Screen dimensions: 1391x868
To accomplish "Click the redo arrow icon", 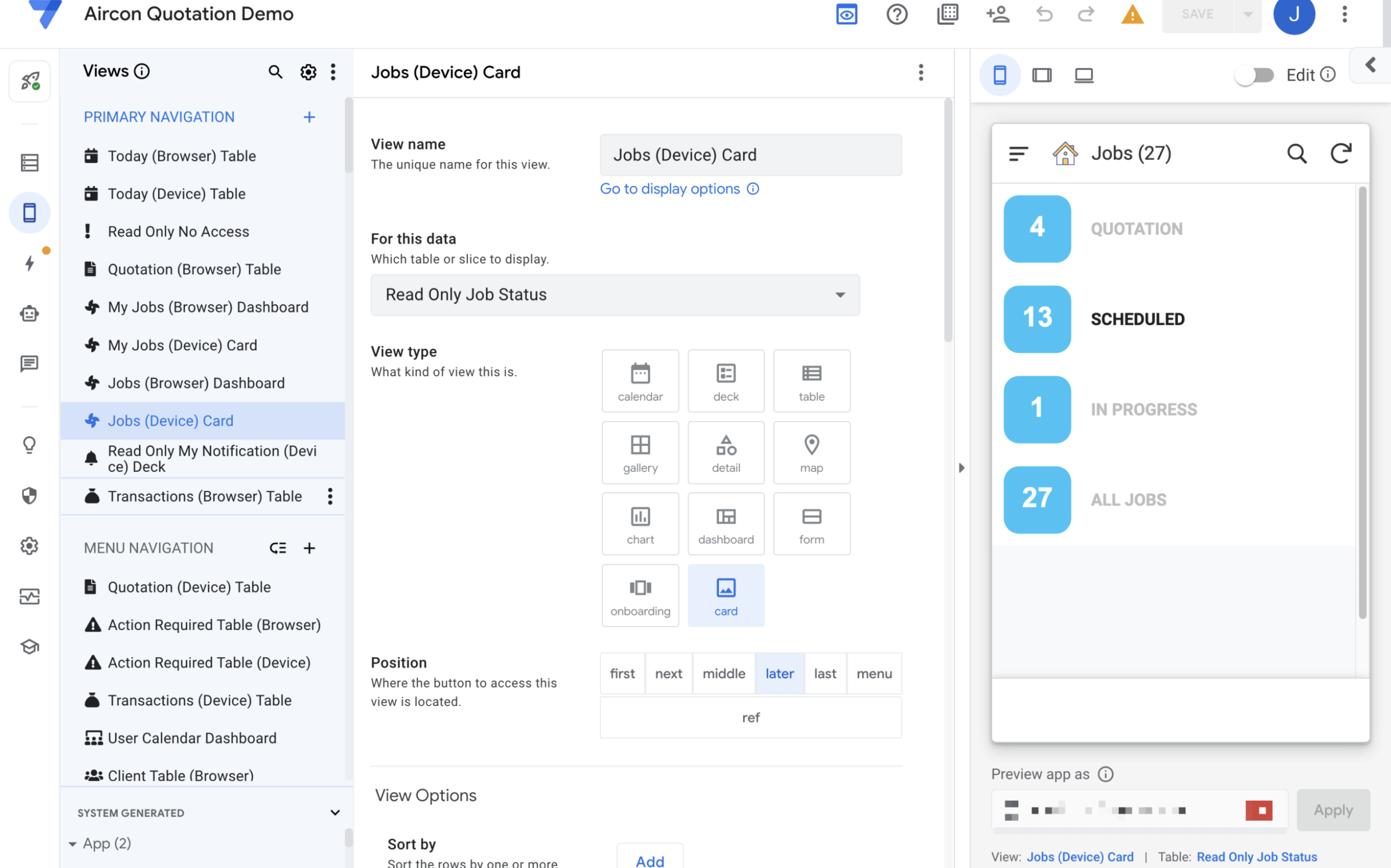I will pyautogui.click(x=1086, y=14).
